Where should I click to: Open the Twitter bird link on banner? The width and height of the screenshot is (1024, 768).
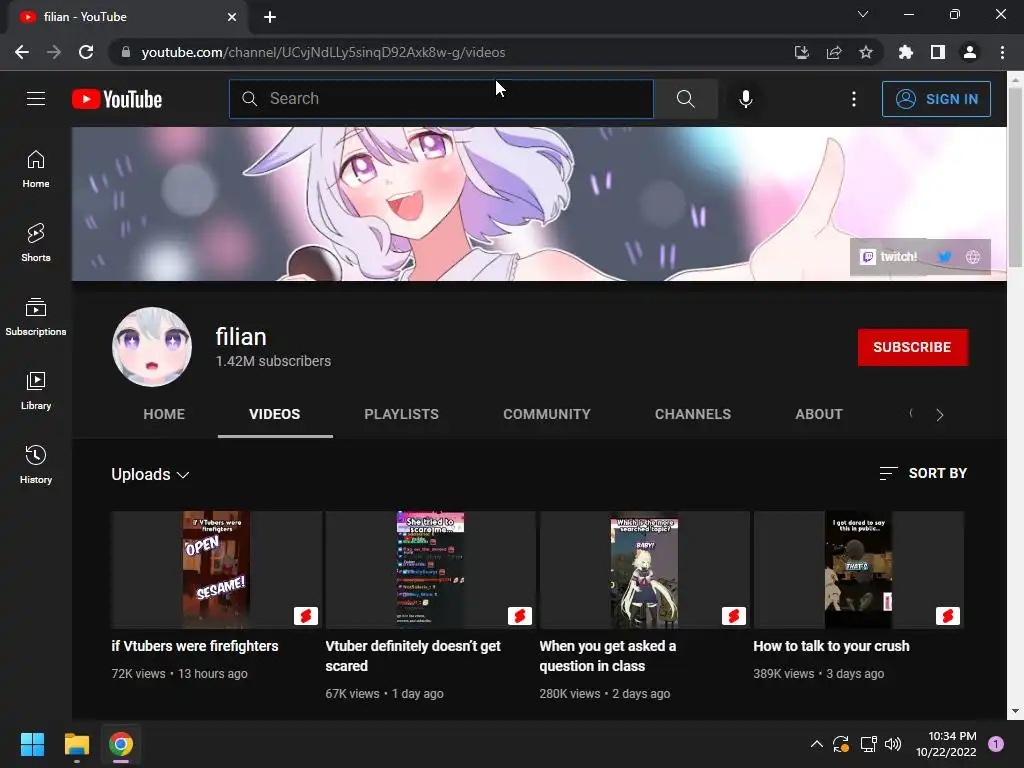pyautogui.click(x=944, y=257)
